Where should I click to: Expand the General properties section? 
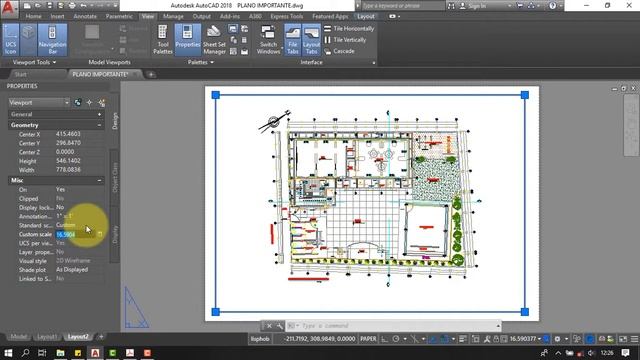pos(99,115)
